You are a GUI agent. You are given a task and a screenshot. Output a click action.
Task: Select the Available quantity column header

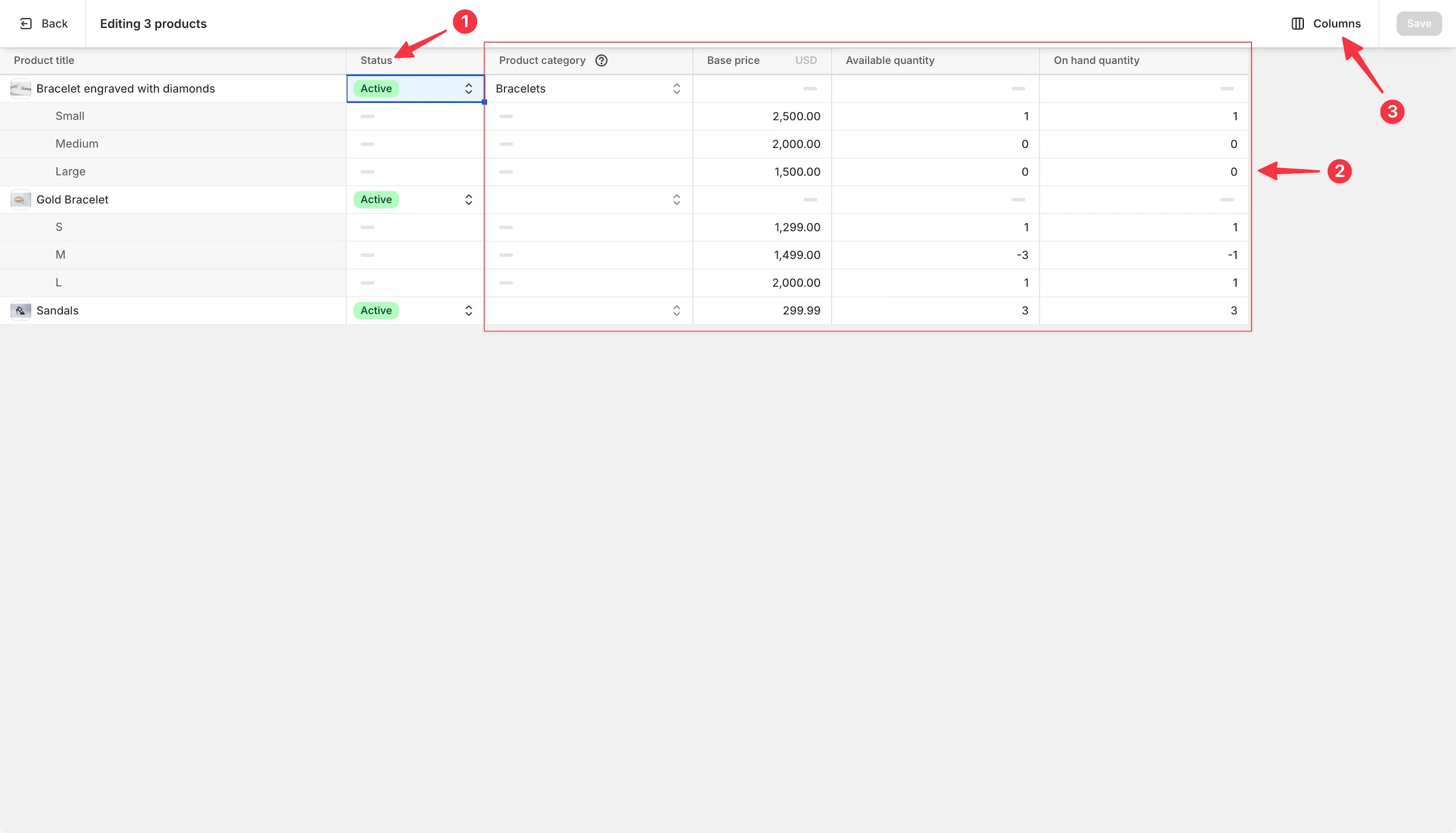(936, 61)
